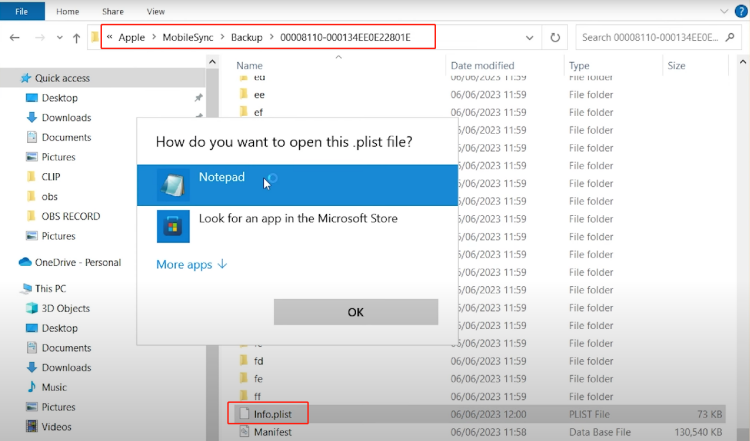Click the 00008110-000134EE0E22801E breadcrumb segment
This screenshot has width=750, height=441.
[345, 37]
